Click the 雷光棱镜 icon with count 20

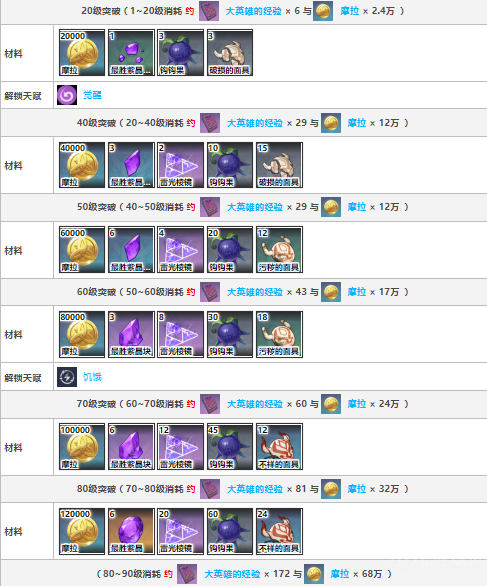[181, 531]
